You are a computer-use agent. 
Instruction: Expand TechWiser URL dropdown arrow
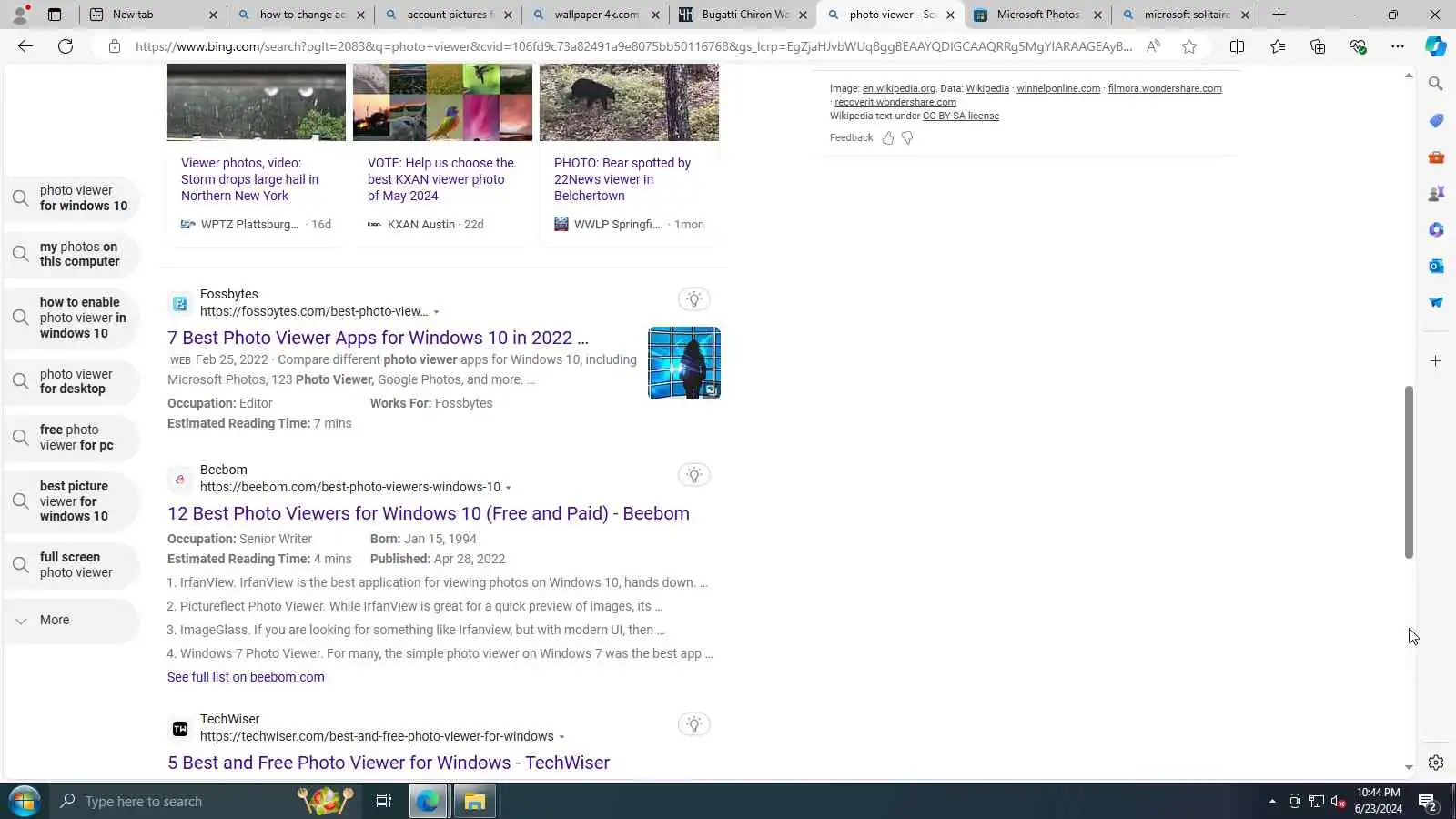point(561,737)
